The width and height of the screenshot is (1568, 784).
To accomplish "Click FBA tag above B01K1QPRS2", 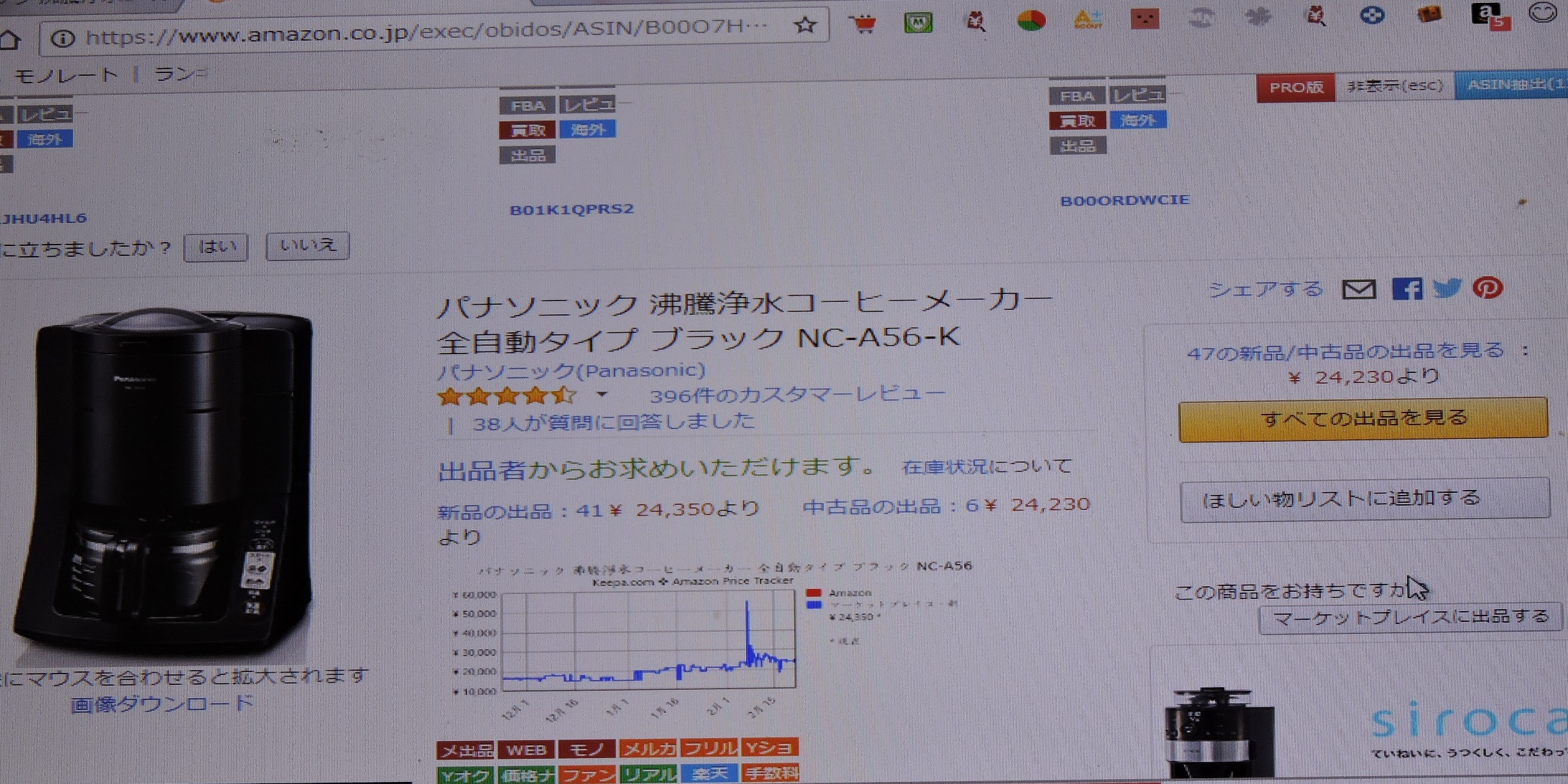I will (x=527, y=106).
